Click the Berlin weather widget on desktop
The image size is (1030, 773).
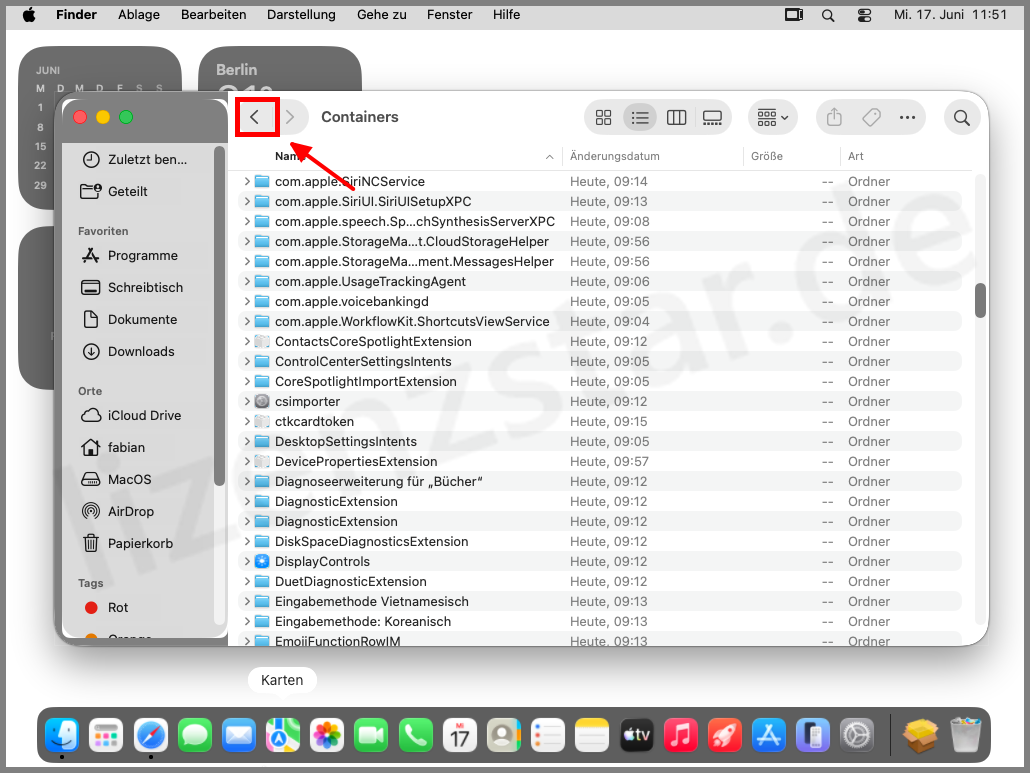click(x=280, y=69)
